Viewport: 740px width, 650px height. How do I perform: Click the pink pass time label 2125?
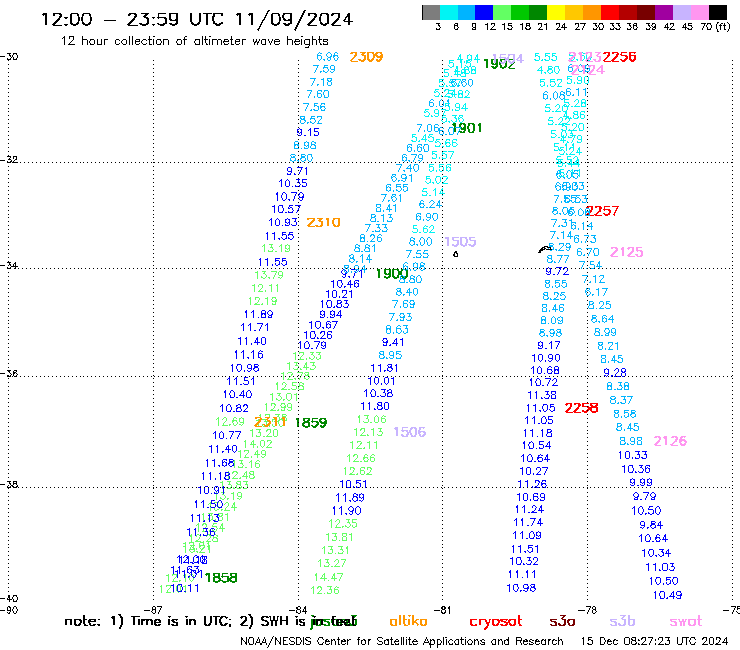coord(626,252)
